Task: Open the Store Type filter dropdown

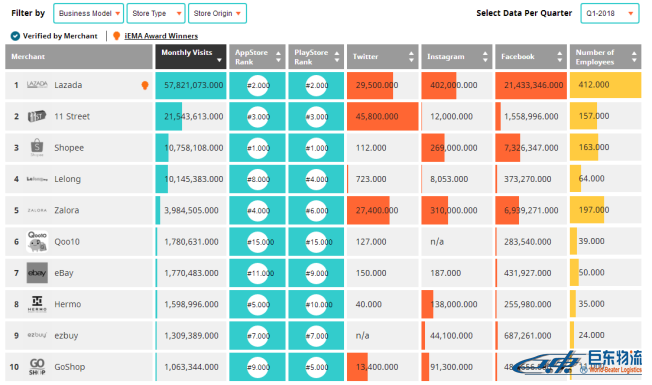Action: pyautogui.click(x=156, y=13)
